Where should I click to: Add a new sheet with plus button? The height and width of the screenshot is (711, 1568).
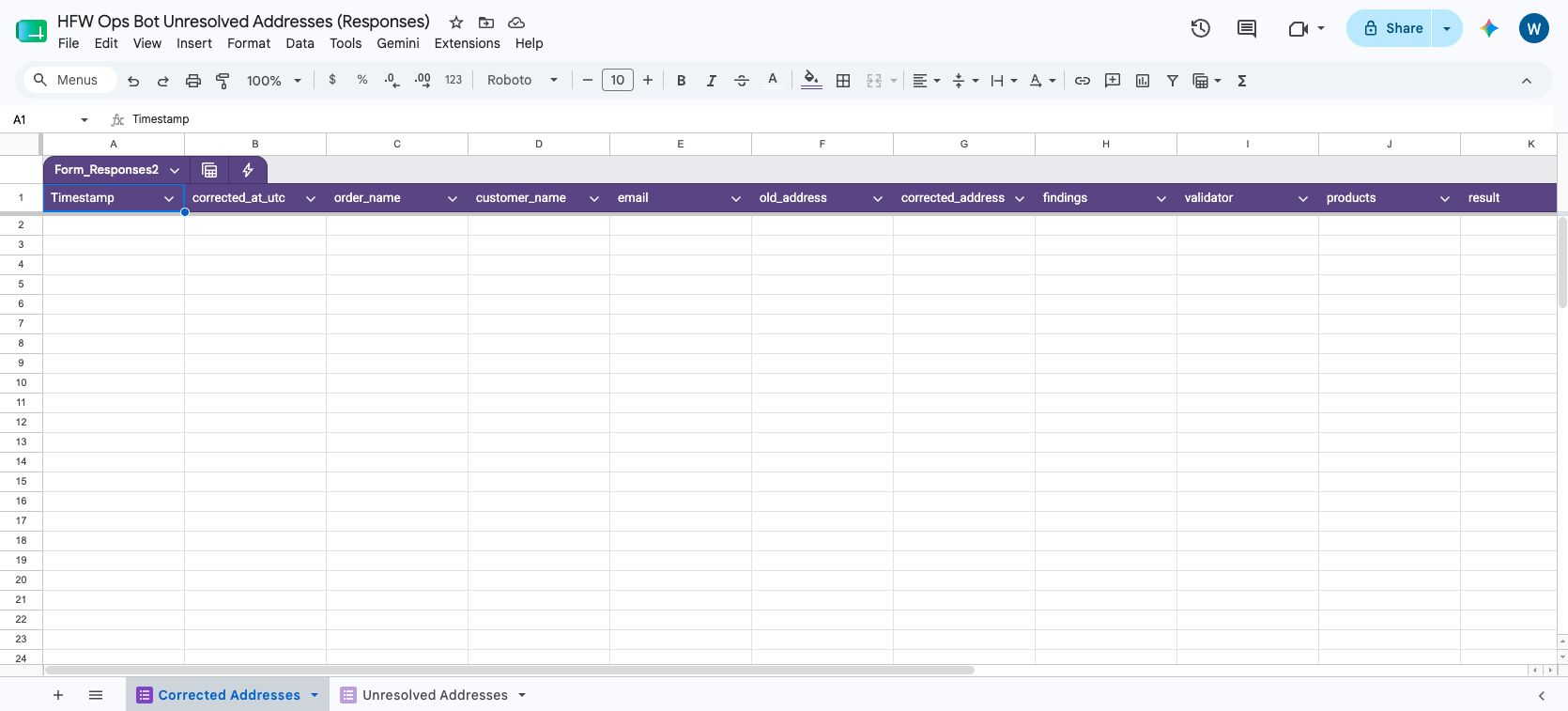coord(58,695)
